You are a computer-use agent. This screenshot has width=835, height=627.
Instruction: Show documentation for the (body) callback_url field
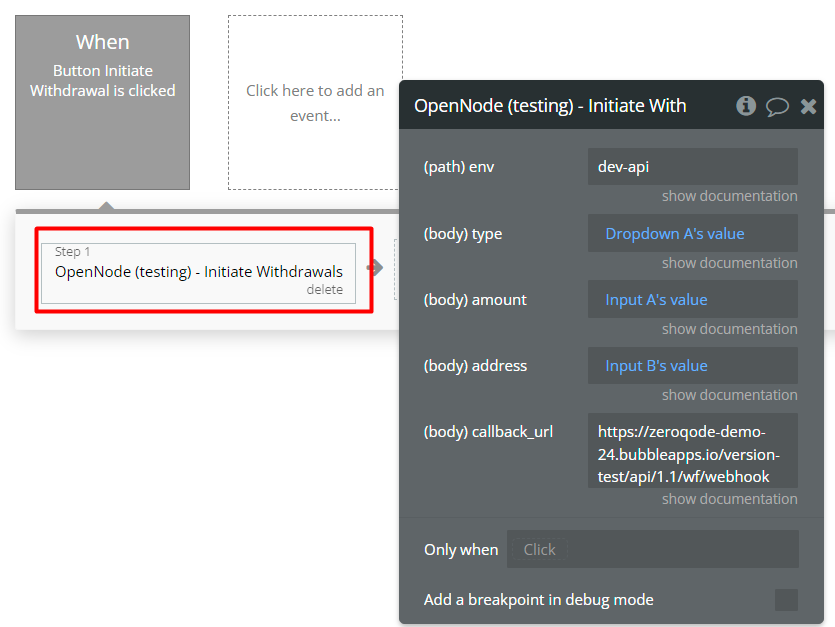click(730, 499)
